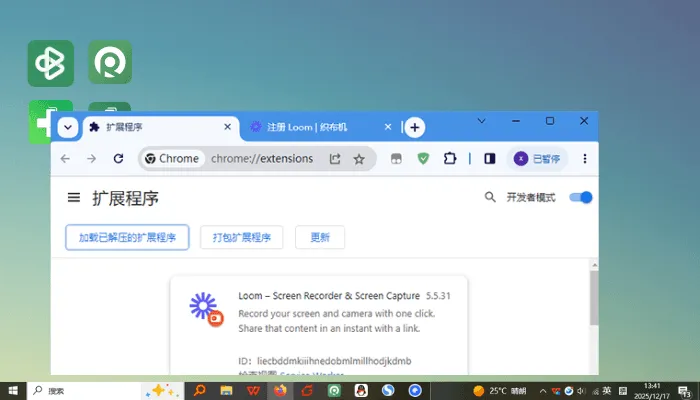This screenshot has height=400, width=700.
Task: Bookmark this page with the star icon
Action: tap(359, 159)
